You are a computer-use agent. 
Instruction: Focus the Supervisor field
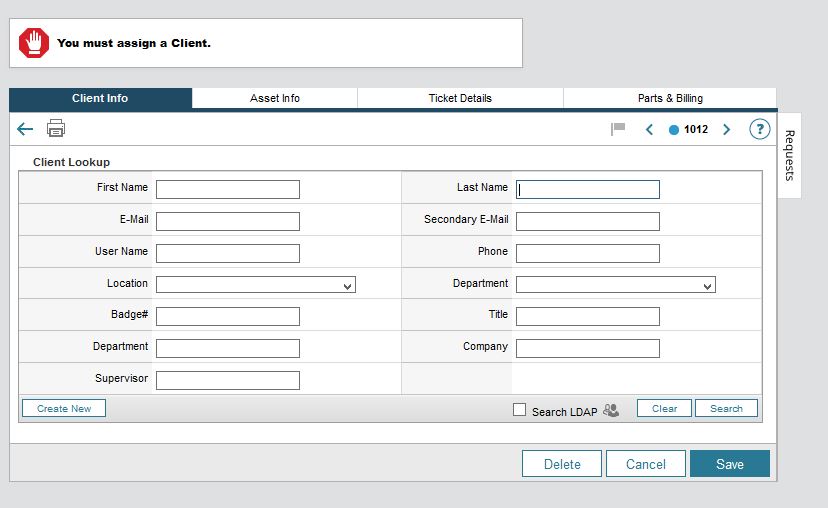(228, 380)
